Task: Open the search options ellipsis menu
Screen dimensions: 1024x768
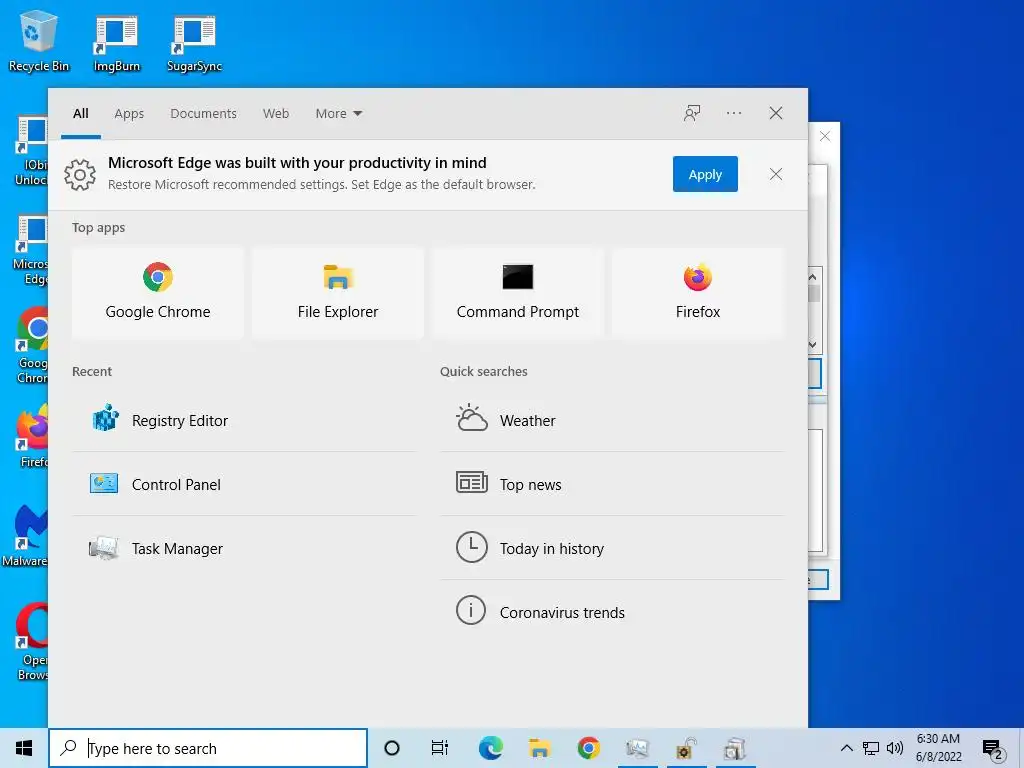Action: (x=733, y=113)
